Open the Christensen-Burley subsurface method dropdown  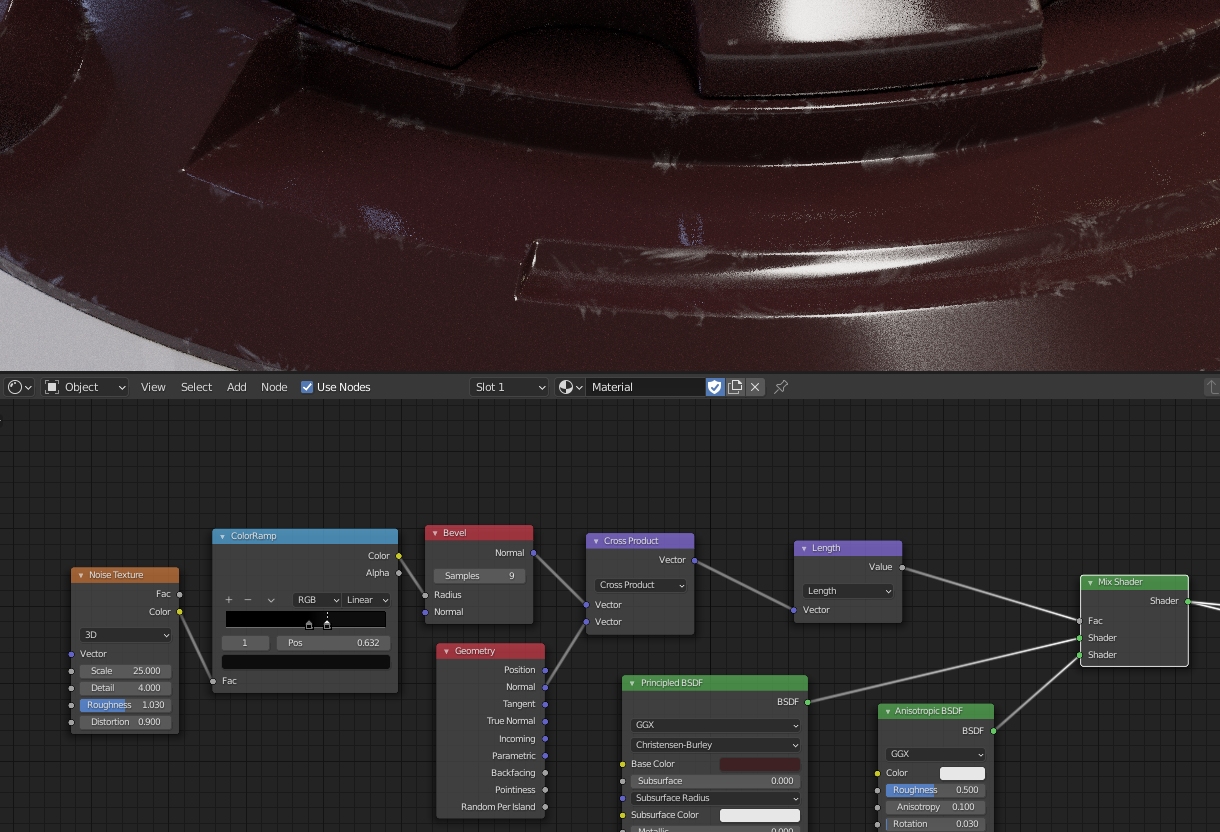tap(716, 745)
